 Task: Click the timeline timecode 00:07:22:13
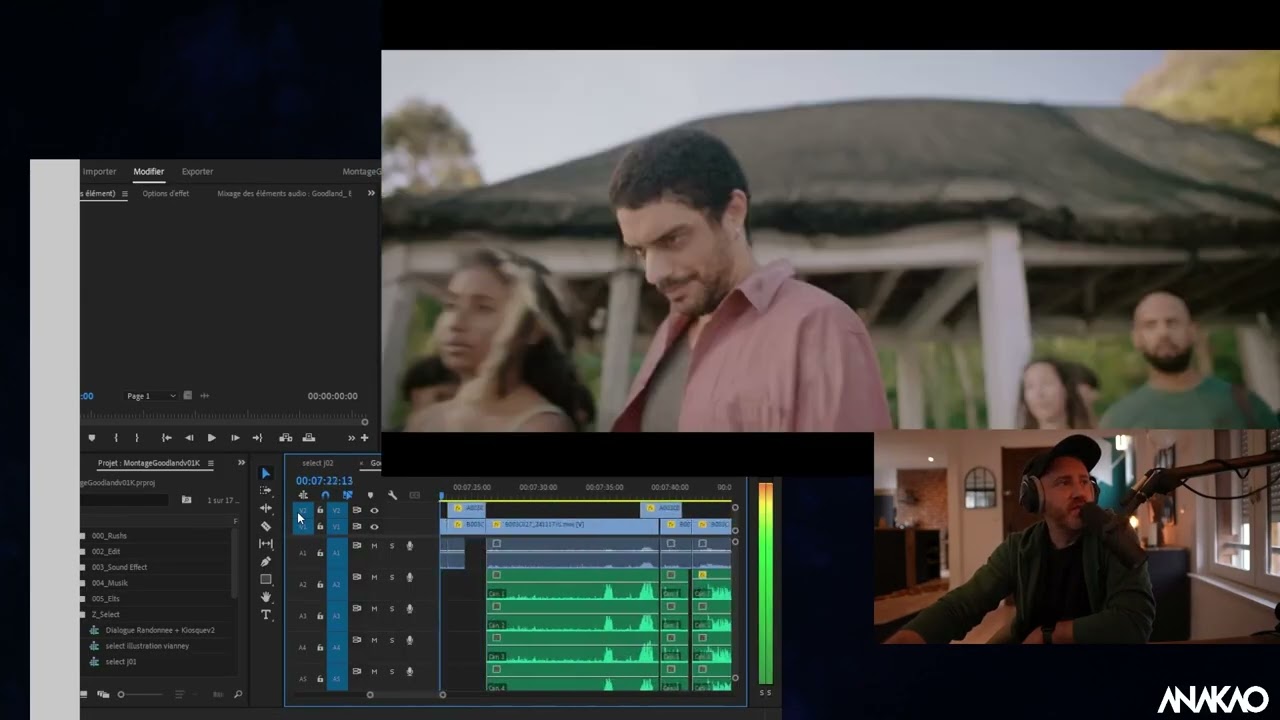click(324, 481)
